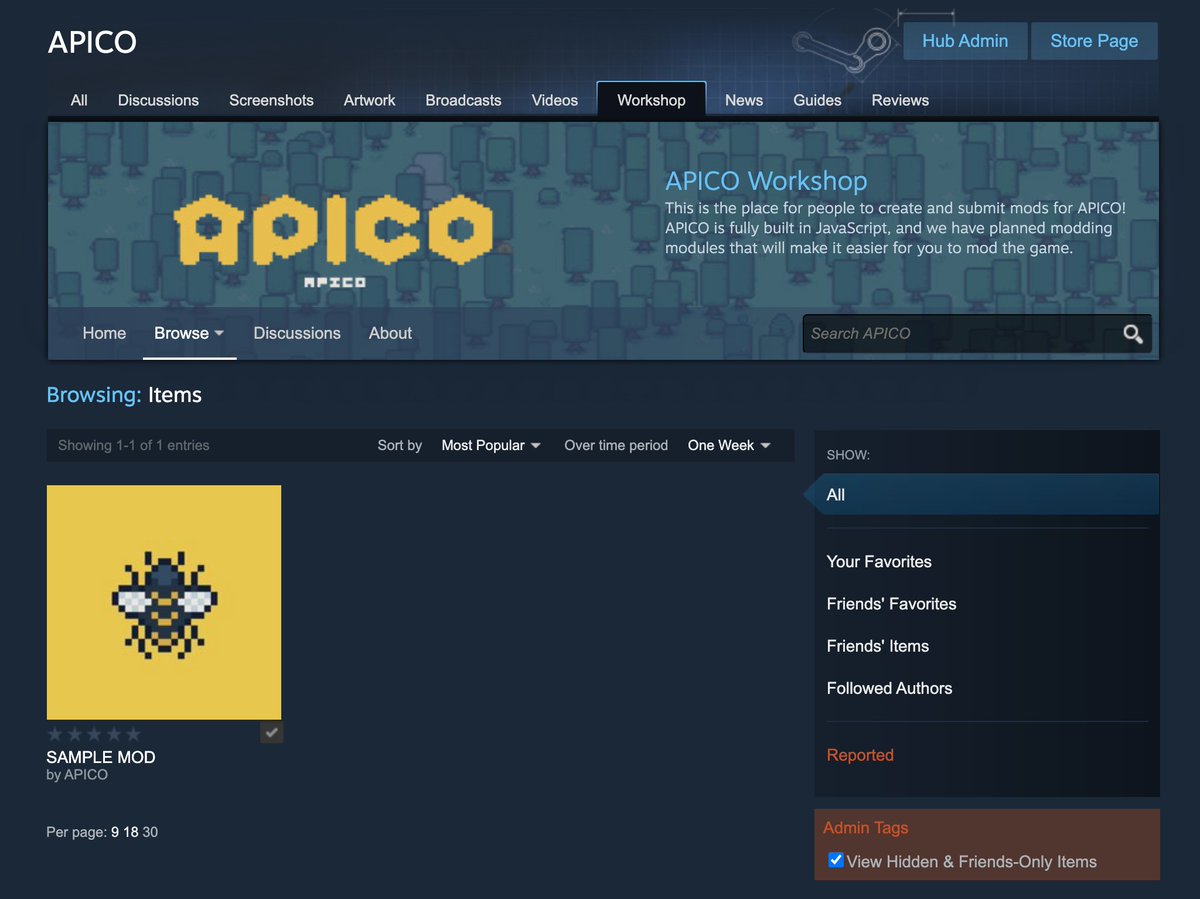The width and height of the screenshot is (1200, 899).
Task: Open workshop Discussions in the banner menu
Action: (297, 333)
